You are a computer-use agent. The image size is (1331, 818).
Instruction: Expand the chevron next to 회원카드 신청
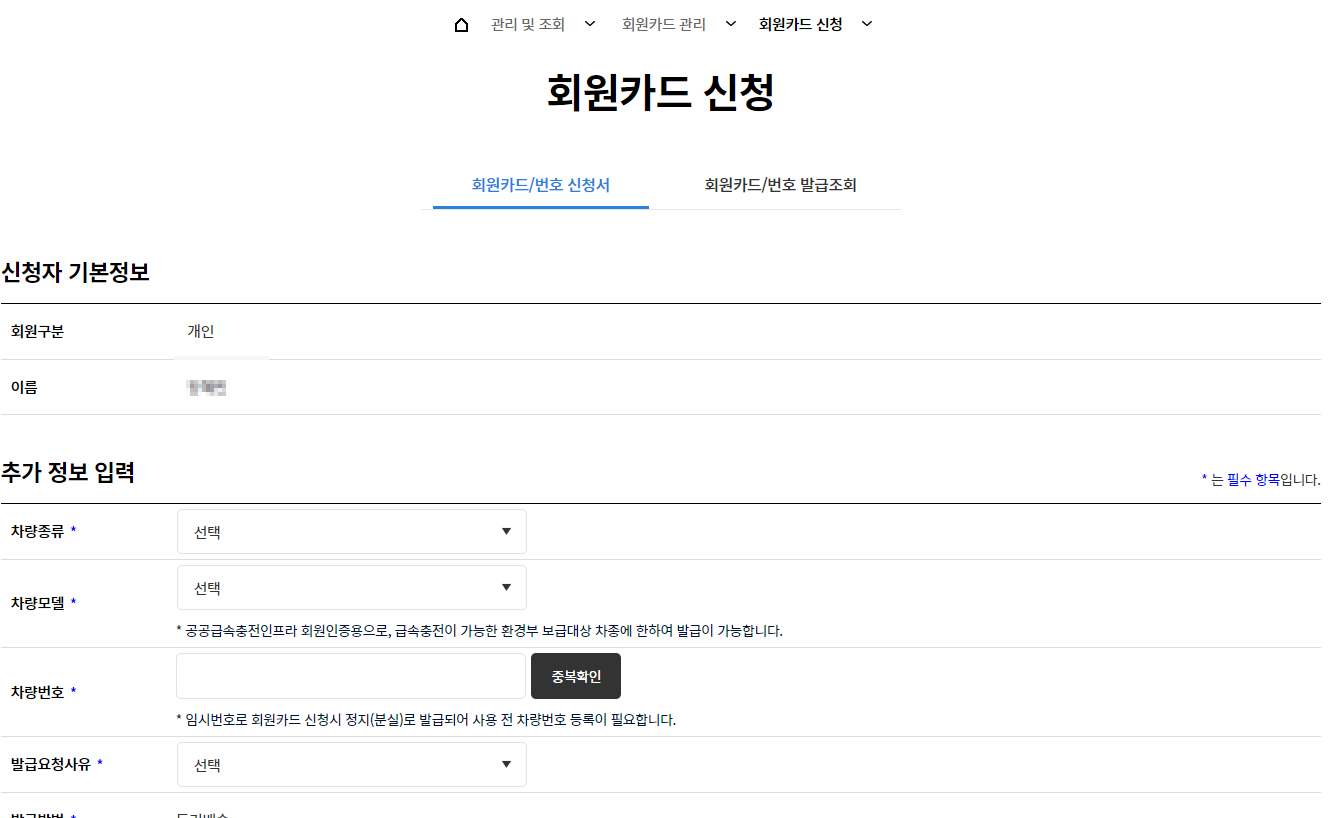(x=866, y=23)
